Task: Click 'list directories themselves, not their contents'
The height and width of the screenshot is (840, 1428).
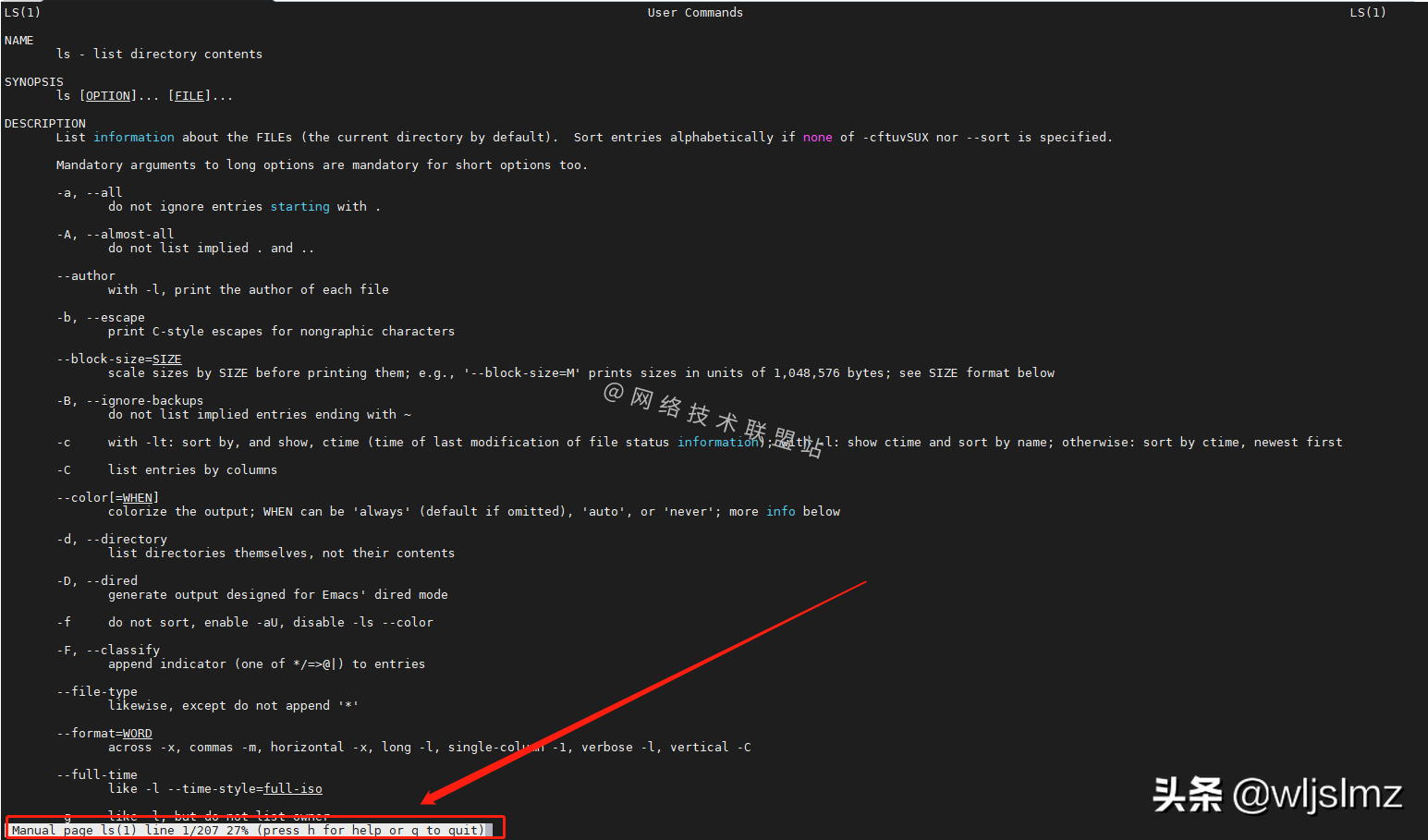Action: pos(281,553)
